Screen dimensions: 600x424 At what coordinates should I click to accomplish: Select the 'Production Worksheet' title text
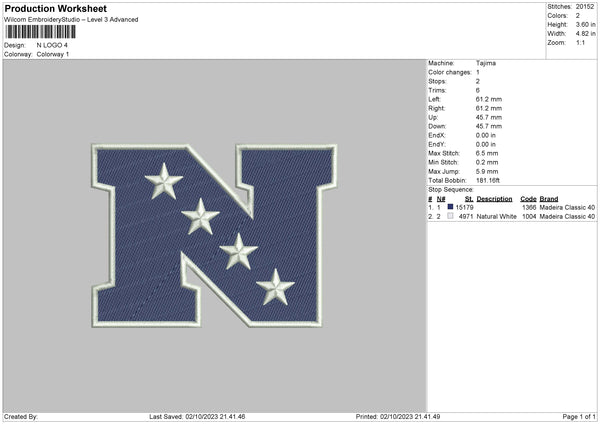coord(55,8)
